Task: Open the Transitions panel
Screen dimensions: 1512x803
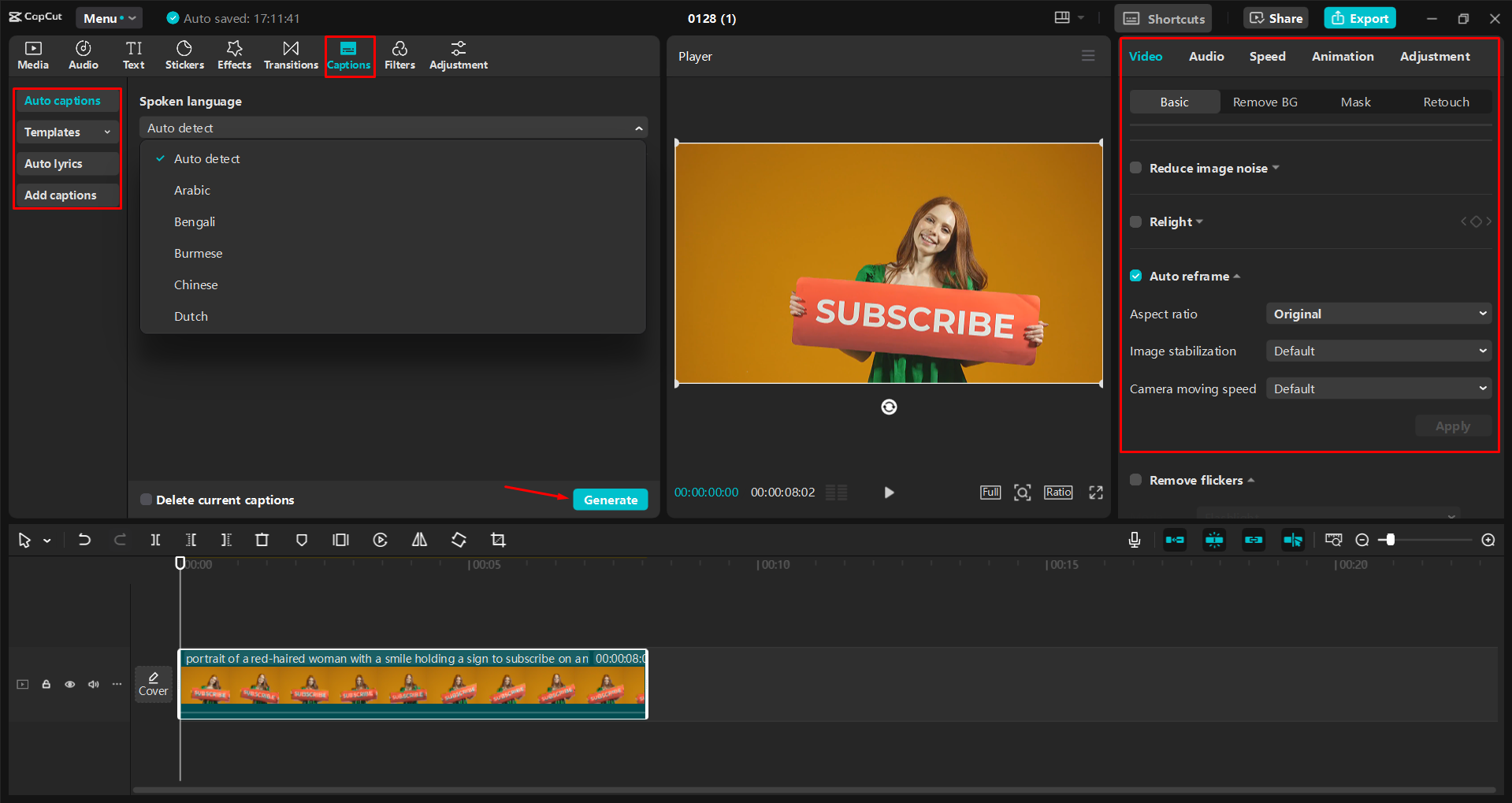Action: [291, 55]
